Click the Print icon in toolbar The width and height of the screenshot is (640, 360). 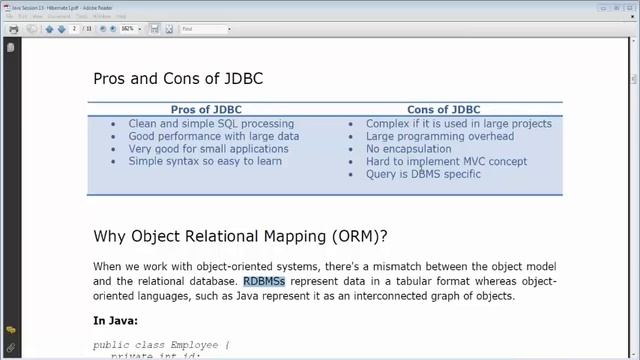tap(13, 29)
